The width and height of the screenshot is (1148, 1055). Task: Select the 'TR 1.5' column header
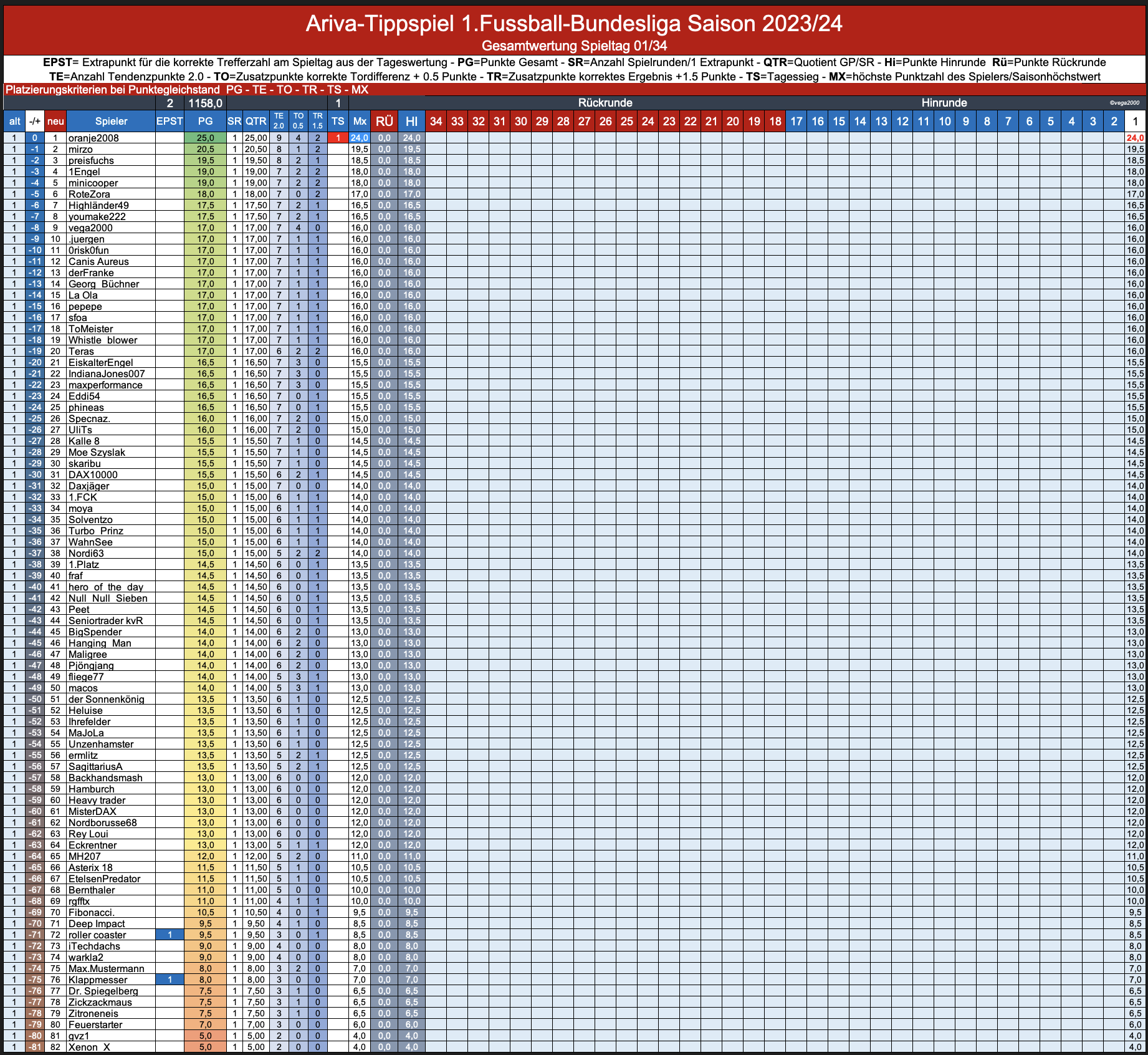coord(318,121)
